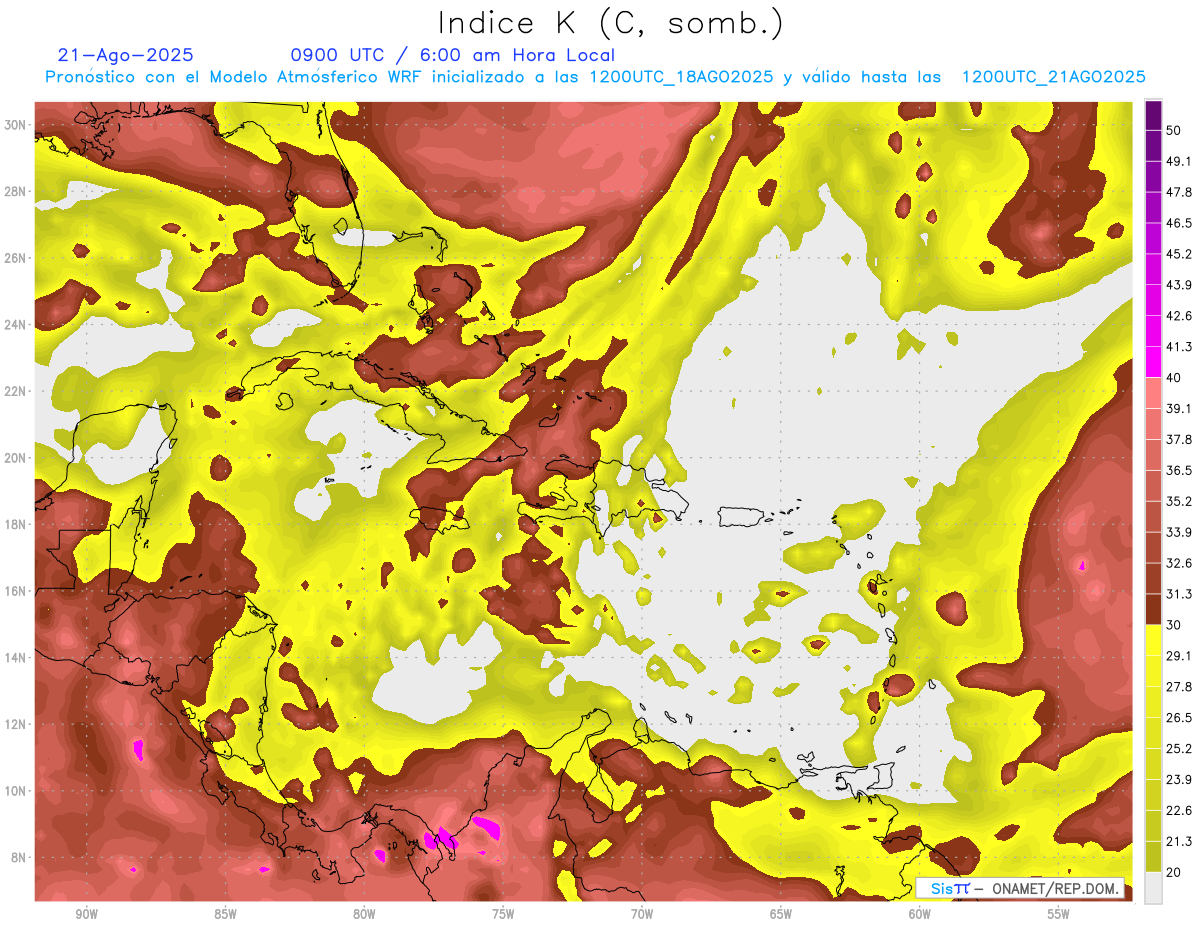Click the latitude label '8N'
The image size is (1200, 927).
17,858
